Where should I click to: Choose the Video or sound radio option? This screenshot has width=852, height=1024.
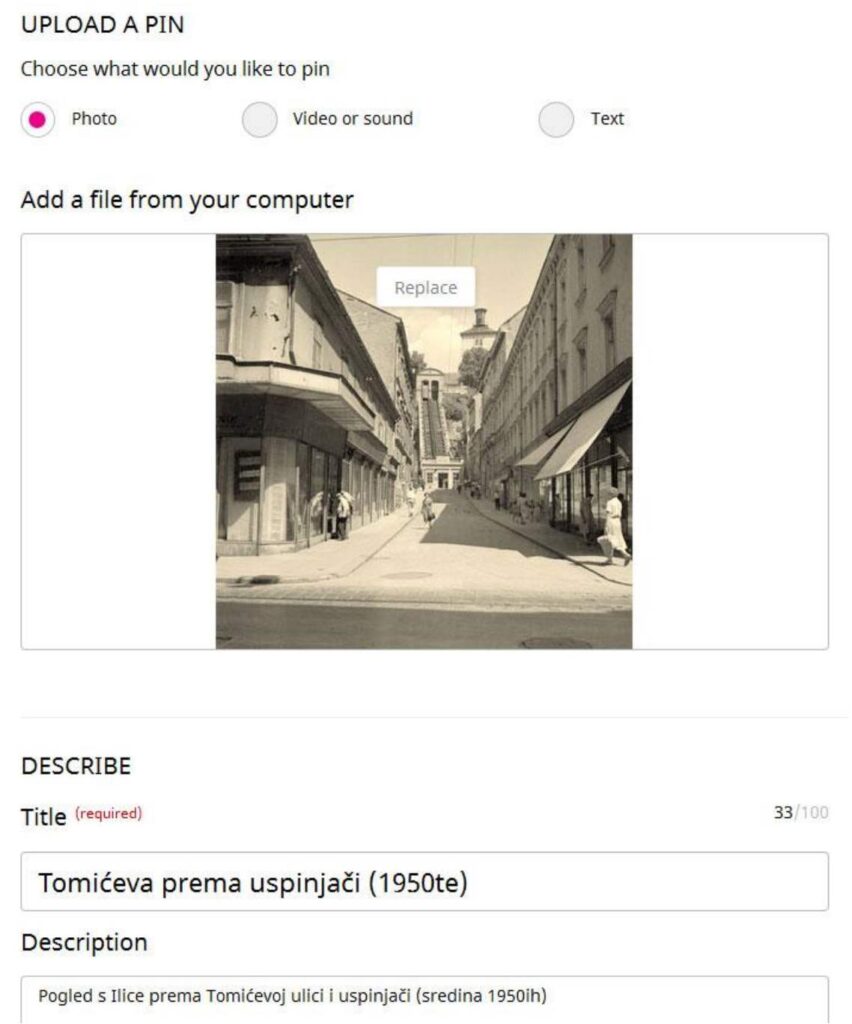pyautogui.click(x=259, y=120)
